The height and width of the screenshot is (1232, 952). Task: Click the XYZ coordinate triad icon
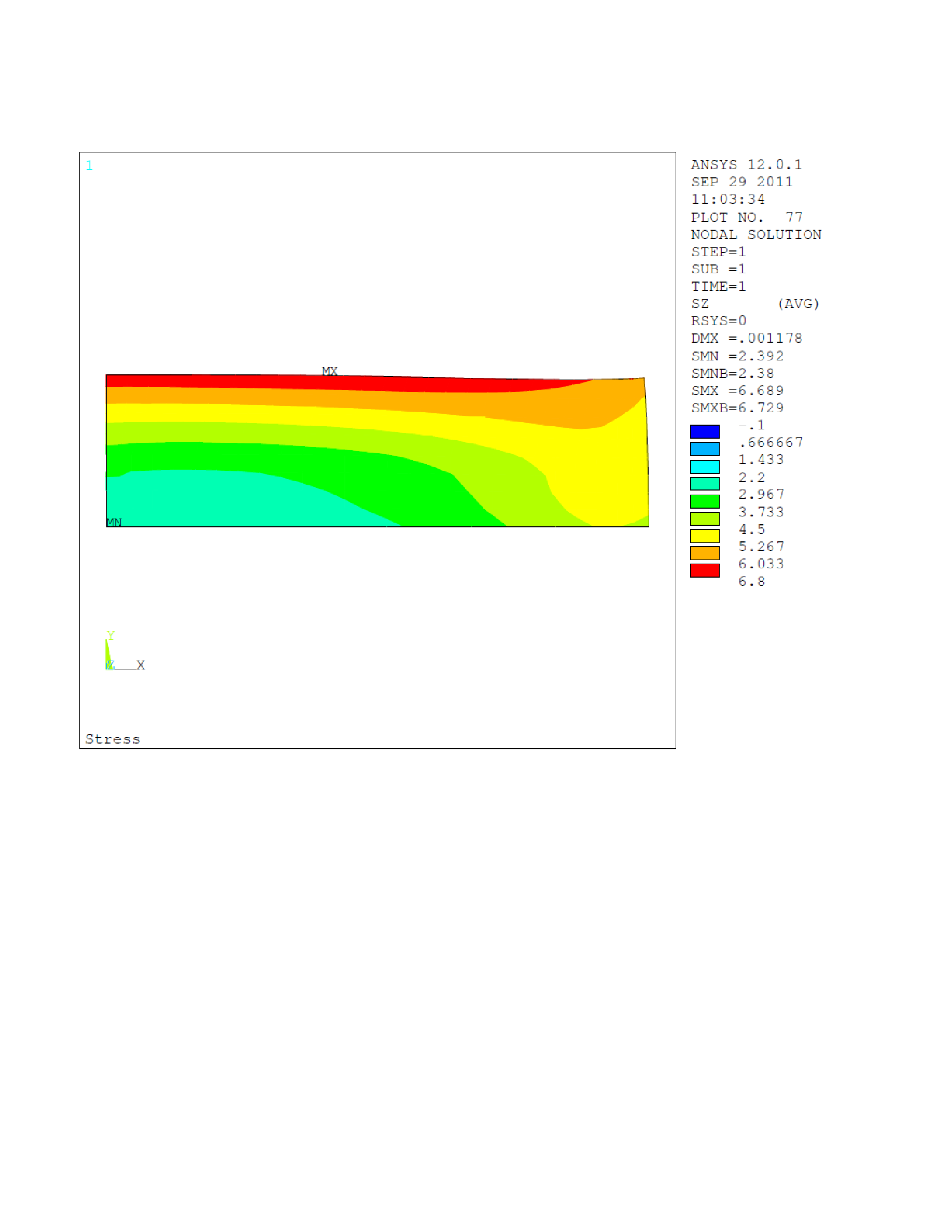click(x=124, y=650)
